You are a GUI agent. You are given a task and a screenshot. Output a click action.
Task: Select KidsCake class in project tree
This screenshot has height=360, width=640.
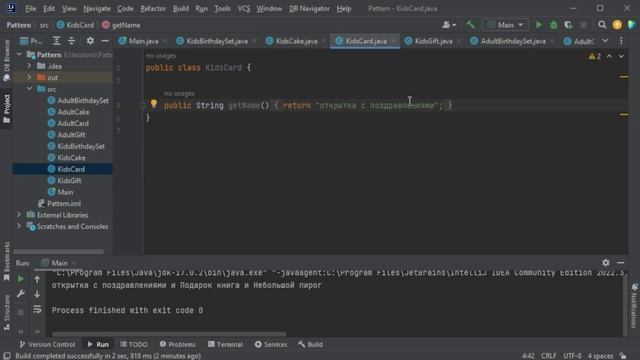click(71, 158)
